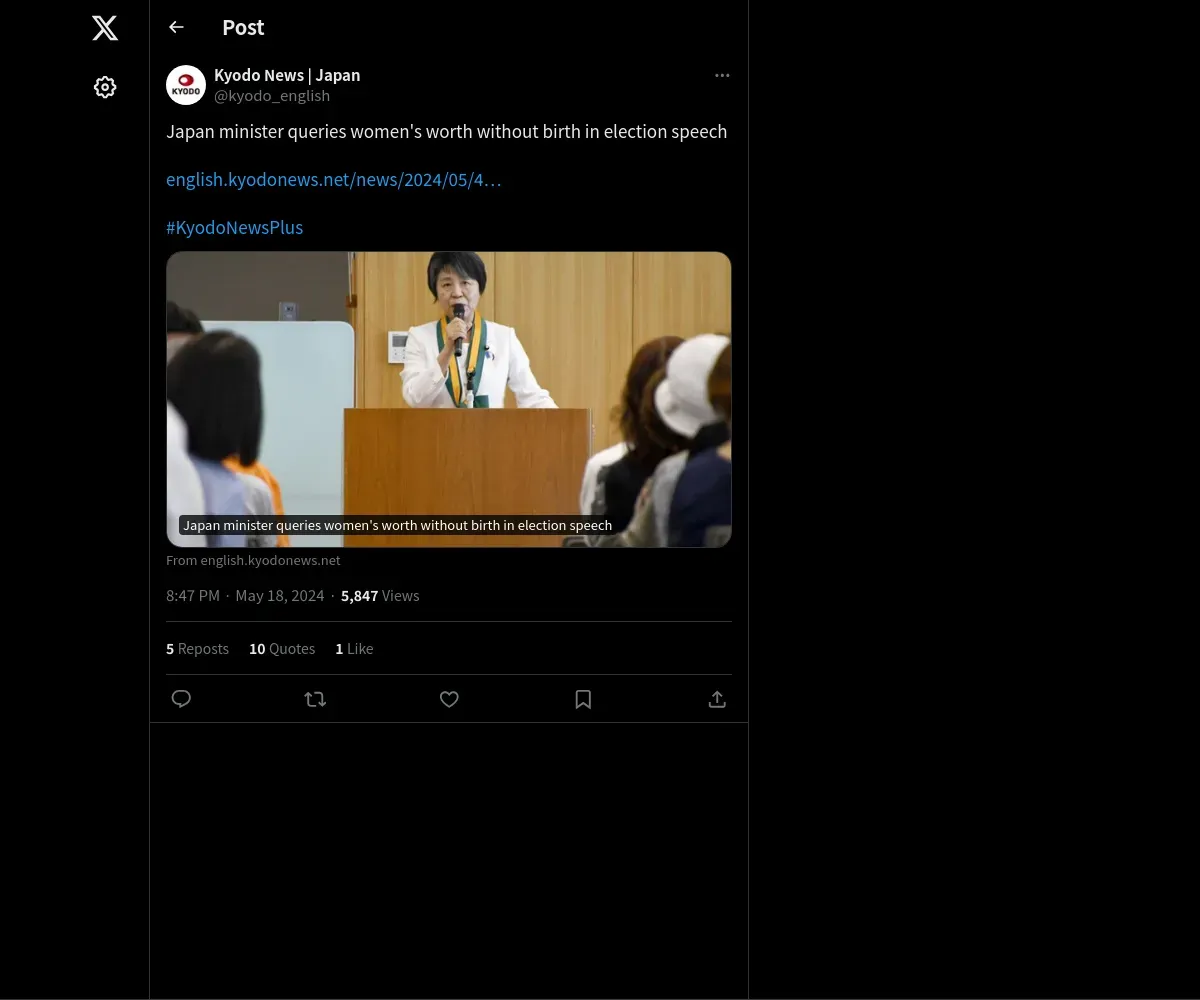Viewport: 1200px width, 1000px height.
Task: Open the article preview image card
Action: pyautogui.click(x=449, y=399)
